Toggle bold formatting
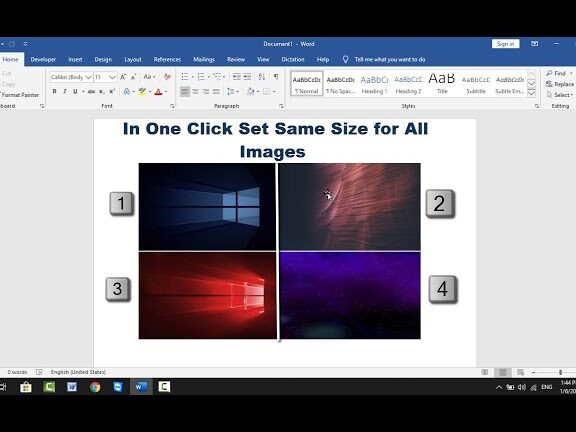The width and height of the screenshot is (576, 432). [x=54, y=91]
